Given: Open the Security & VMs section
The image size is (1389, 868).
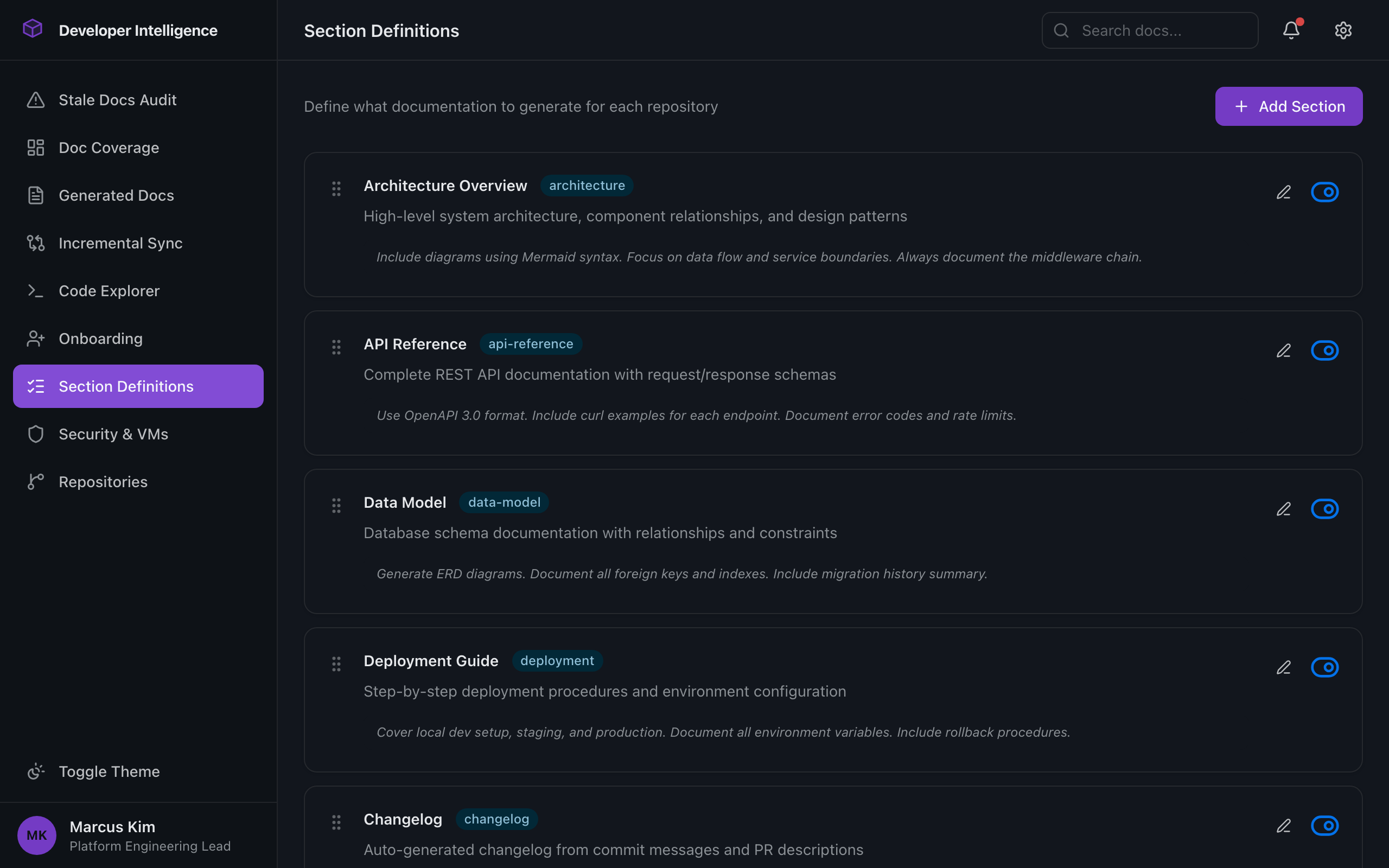Looking at the screenshot, I should pos(112,434).
